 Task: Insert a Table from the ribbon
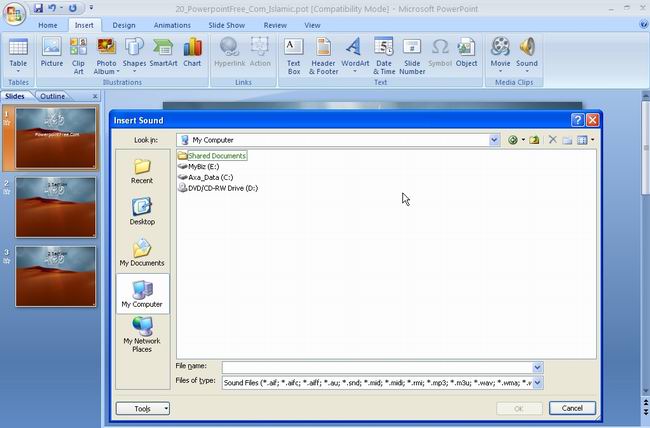(18, 55)
